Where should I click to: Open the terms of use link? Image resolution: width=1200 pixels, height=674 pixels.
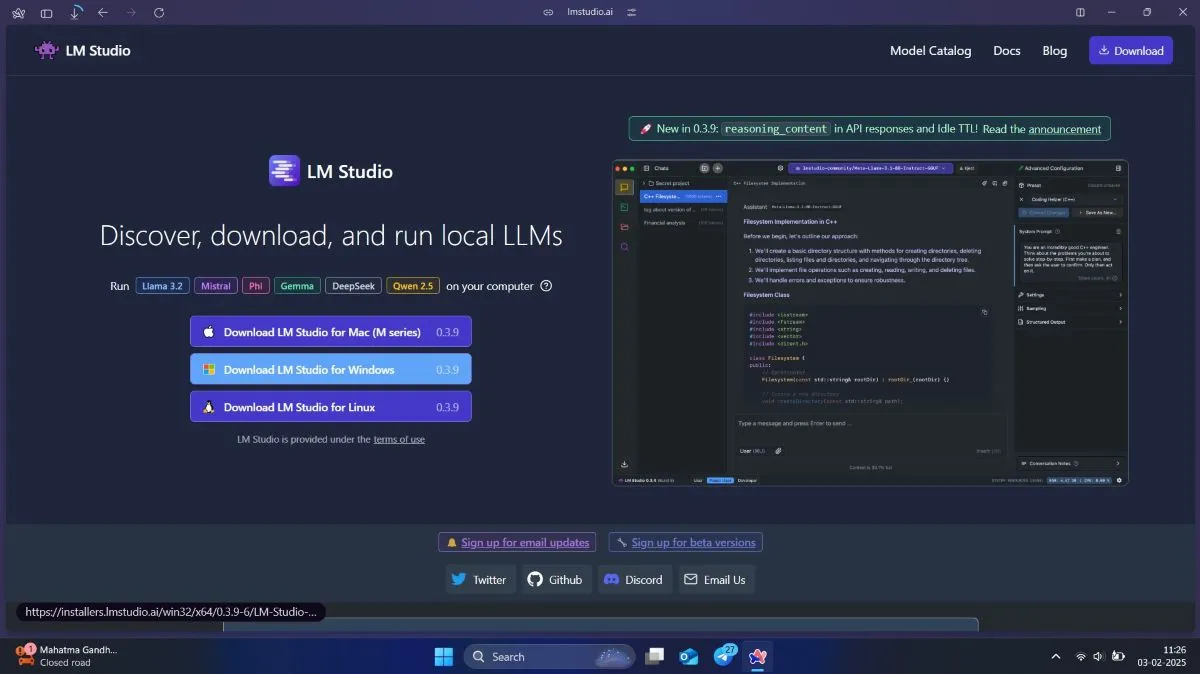(x=399, y=439)
